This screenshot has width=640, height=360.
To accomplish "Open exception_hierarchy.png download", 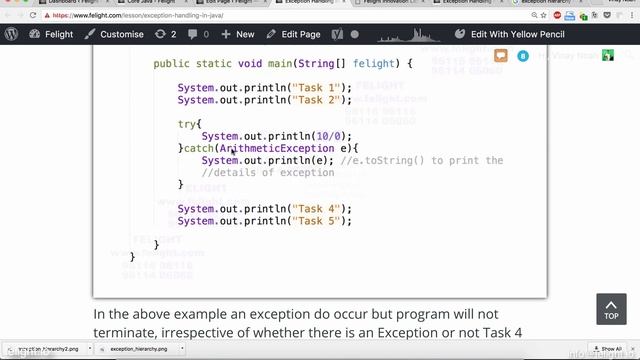I will [x=139, y=349].
